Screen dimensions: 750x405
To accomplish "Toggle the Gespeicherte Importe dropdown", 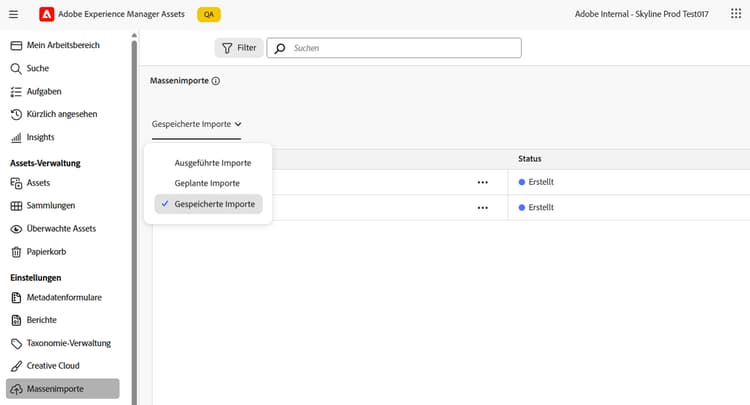I will [196, 124].
